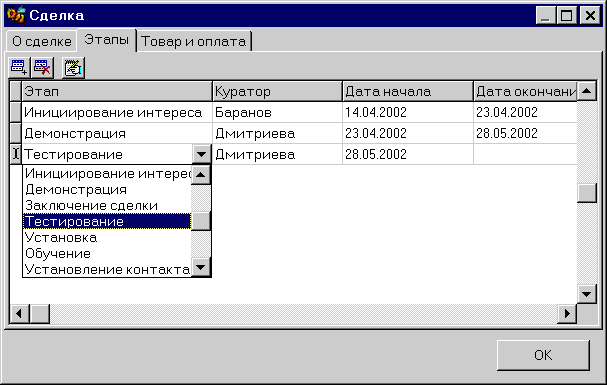Click the Тестирование combo box text field
Viewport: 607px width, 385px height.
tap(107, 154)
